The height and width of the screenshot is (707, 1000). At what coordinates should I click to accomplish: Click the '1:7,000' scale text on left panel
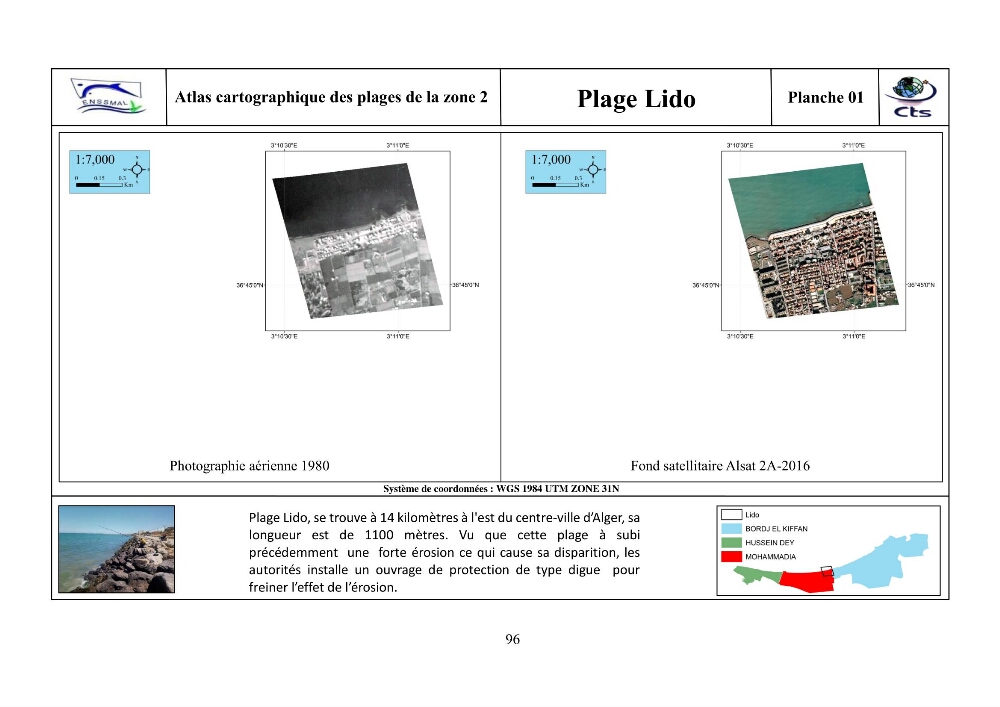tap(95, 159)
